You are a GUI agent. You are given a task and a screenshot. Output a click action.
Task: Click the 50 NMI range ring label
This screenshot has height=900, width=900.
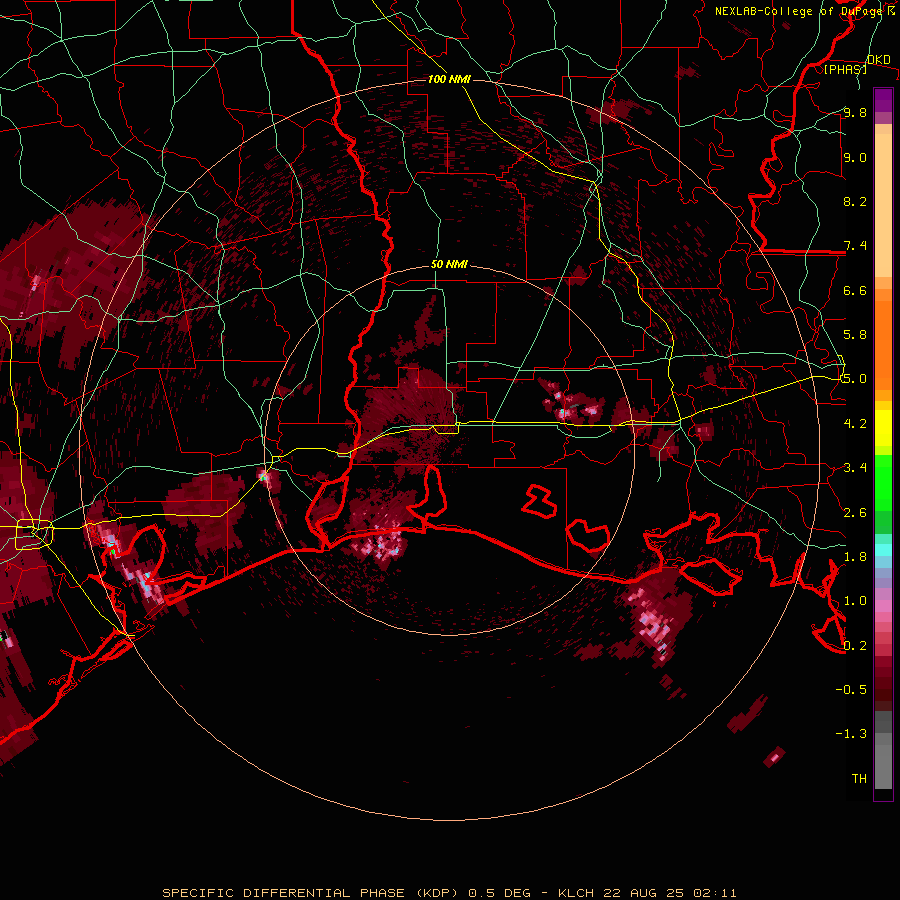[x=449, y=264]
